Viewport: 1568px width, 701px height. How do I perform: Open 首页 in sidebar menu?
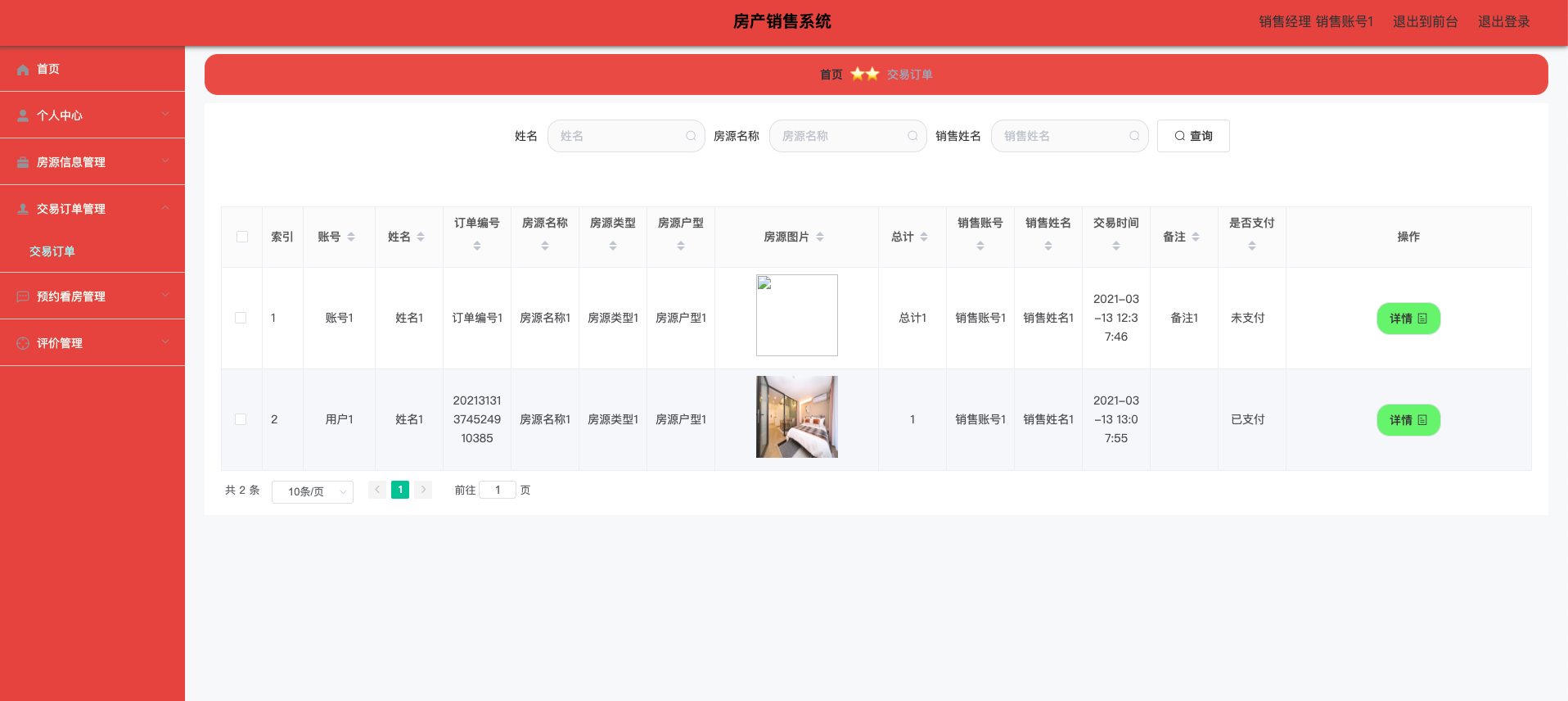(x=92, y=69)
